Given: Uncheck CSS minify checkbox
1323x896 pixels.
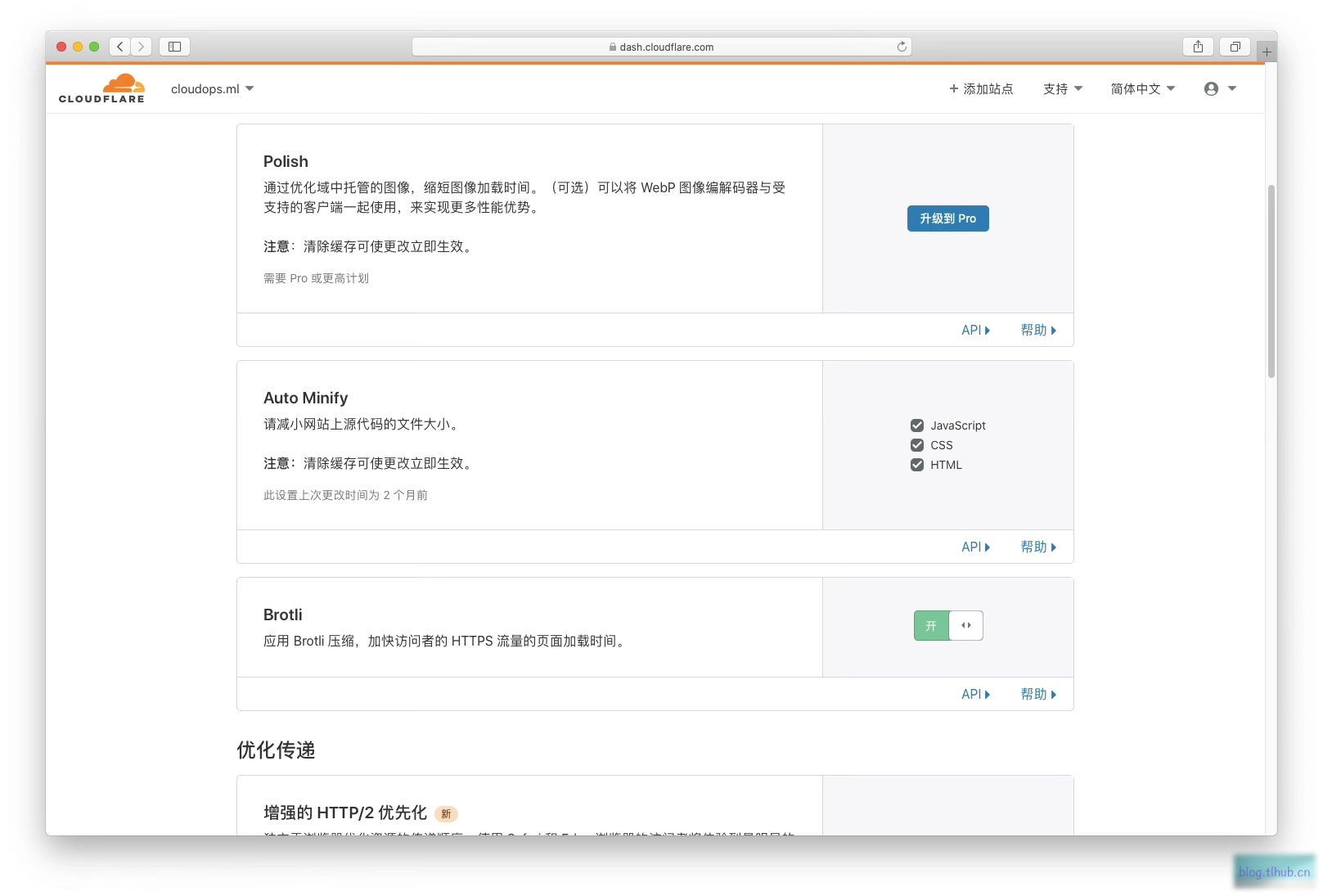Looking at the screenshot, I should [917, 445].
